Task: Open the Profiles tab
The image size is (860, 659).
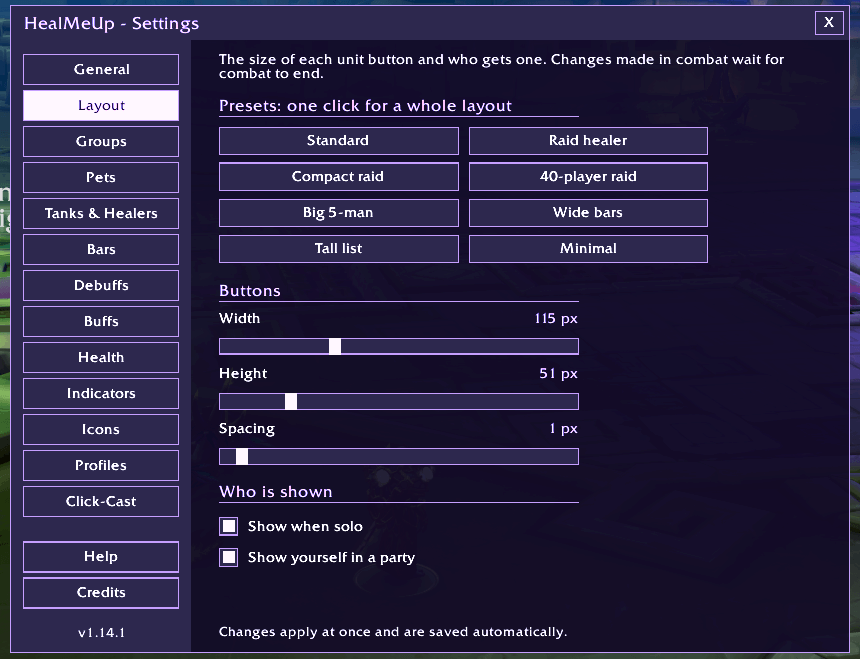Action: pos(101,465)
